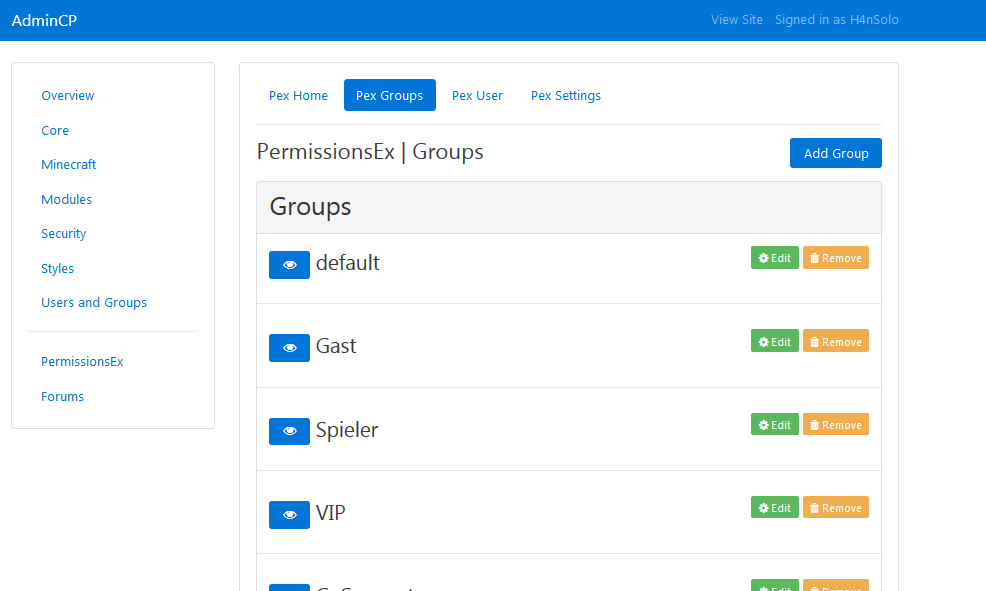
Task: Click the eye icon next to default group
Action: (289, 265)
